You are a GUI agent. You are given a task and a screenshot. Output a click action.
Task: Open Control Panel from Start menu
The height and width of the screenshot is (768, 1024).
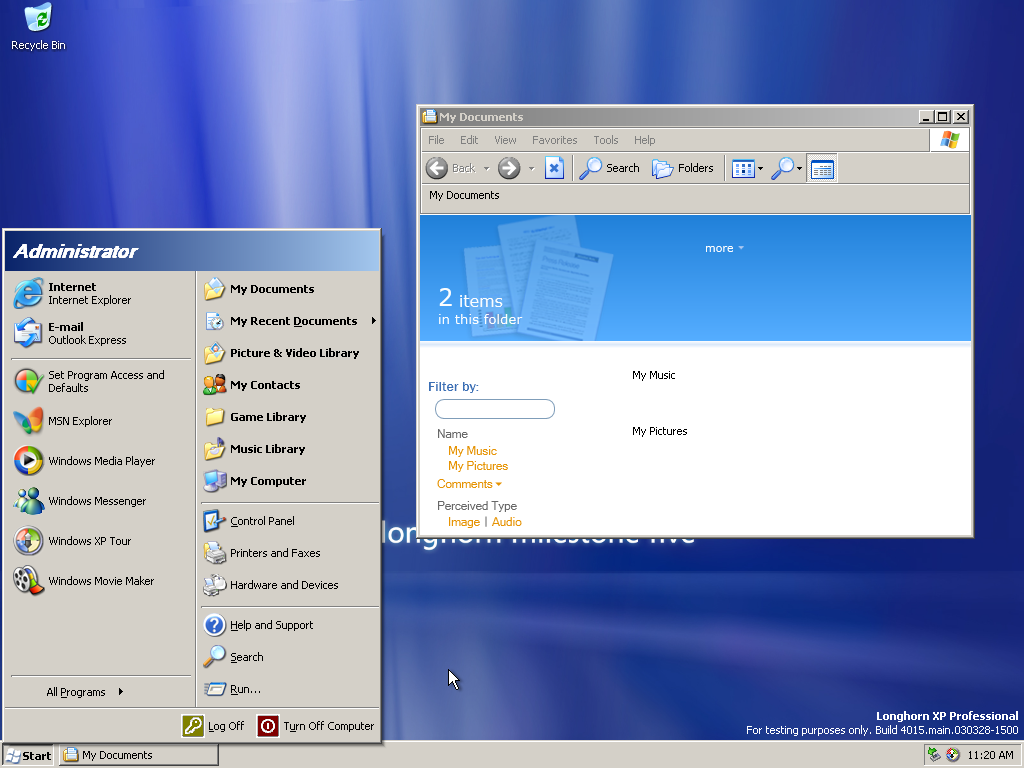(260, 521)
